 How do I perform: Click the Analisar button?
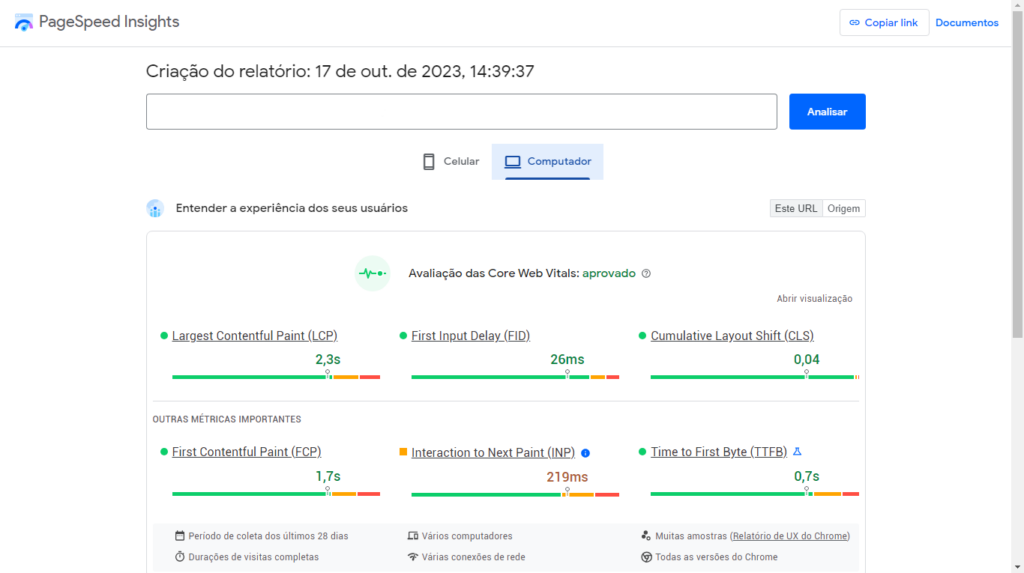click(x=827, y=112)
